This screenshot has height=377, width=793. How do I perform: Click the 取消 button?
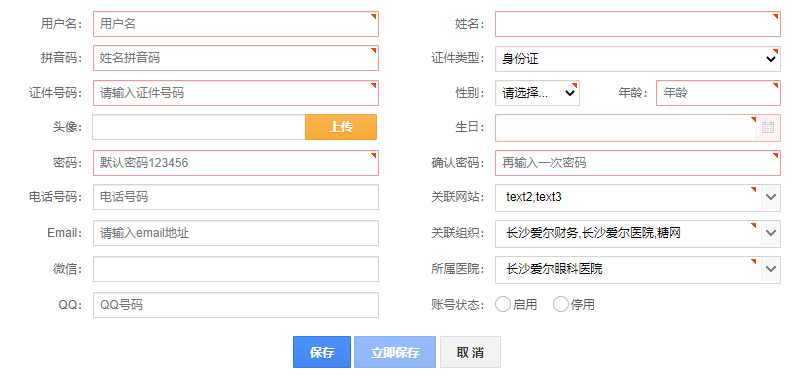click(x=470, y=352)
